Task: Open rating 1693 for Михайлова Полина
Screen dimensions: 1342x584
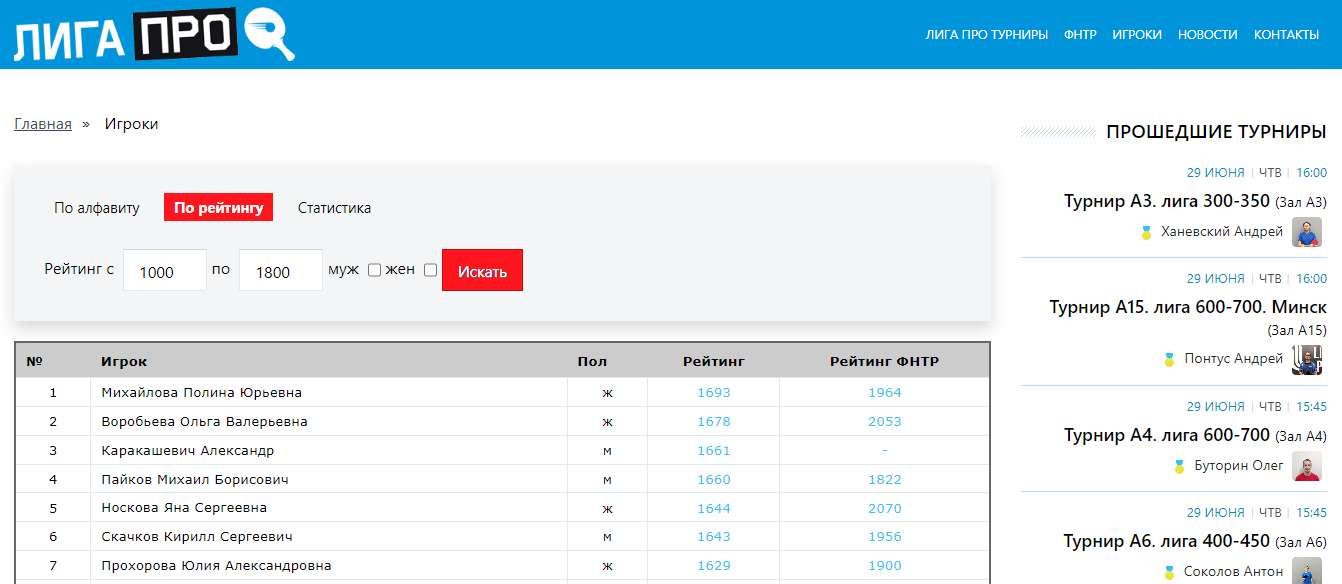Action: click(x=714, y=393)
